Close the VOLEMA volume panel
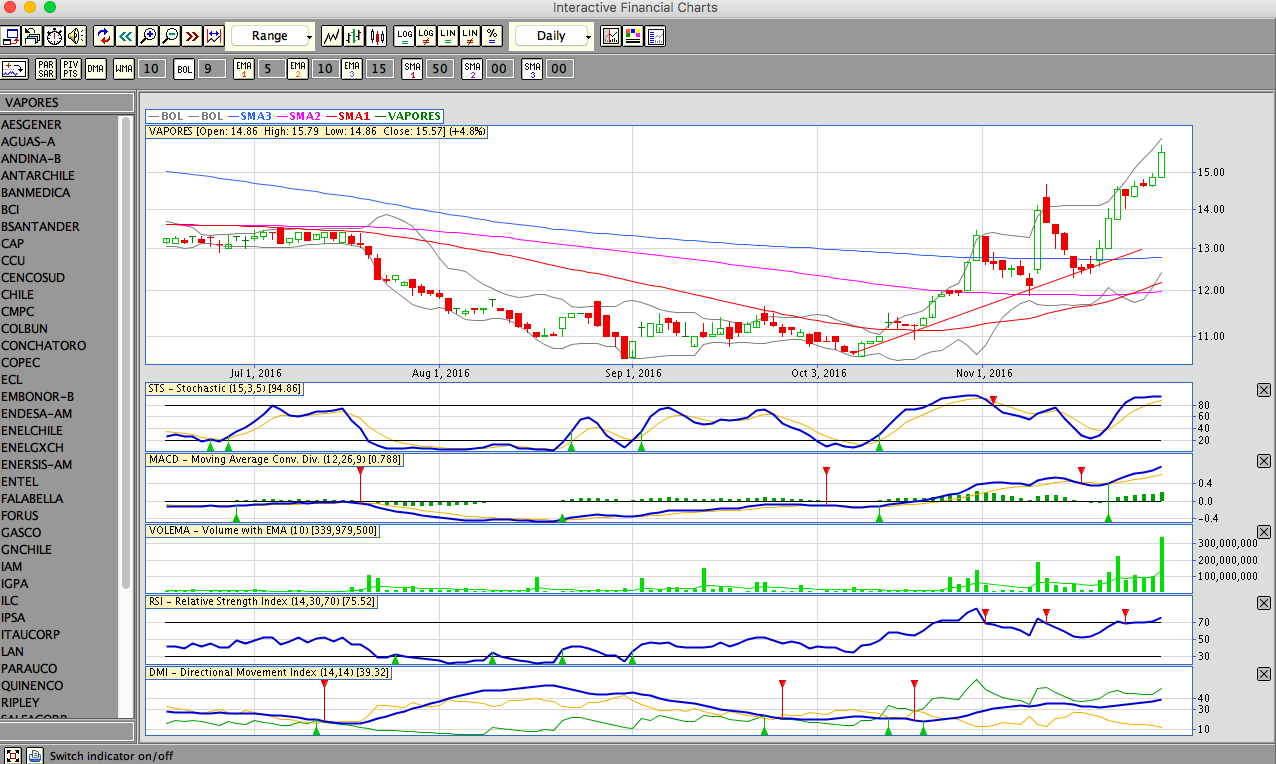Viewport: 1276px width, 764px height. click(1263, 532)
